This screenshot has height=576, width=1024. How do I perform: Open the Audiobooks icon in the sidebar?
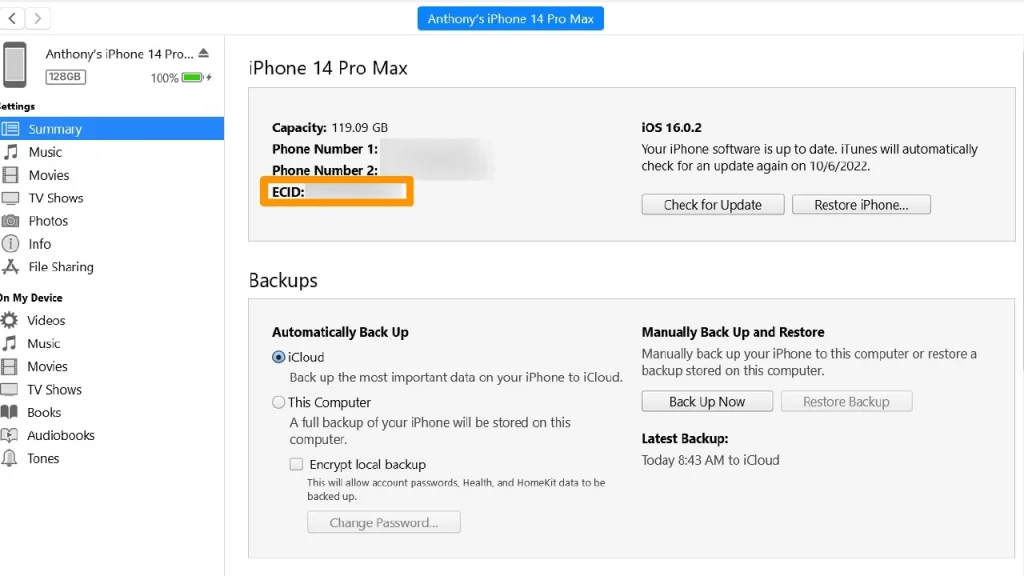[x=9, y=435]
